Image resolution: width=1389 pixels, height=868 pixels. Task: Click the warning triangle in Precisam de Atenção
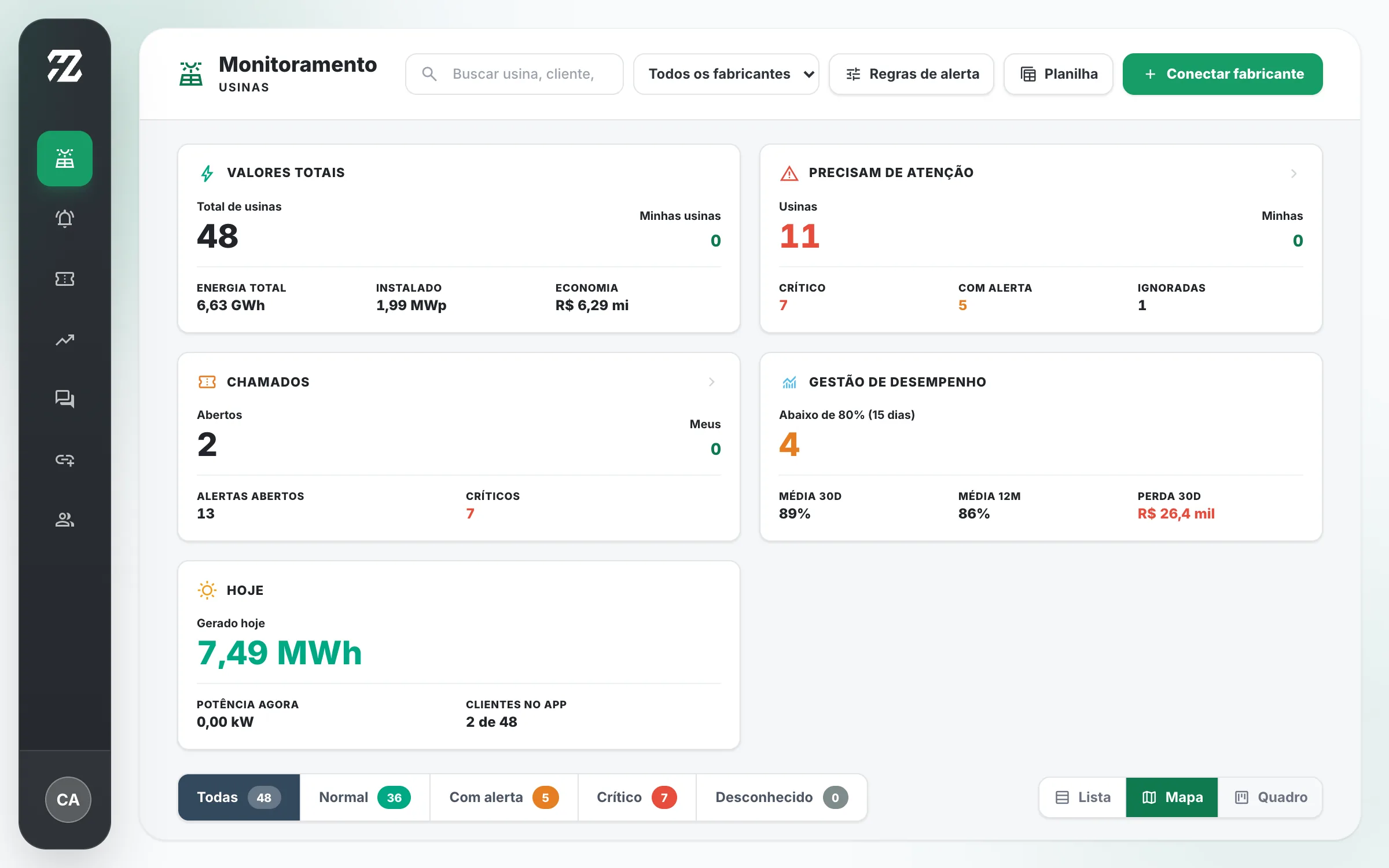(x=789, y=173)
